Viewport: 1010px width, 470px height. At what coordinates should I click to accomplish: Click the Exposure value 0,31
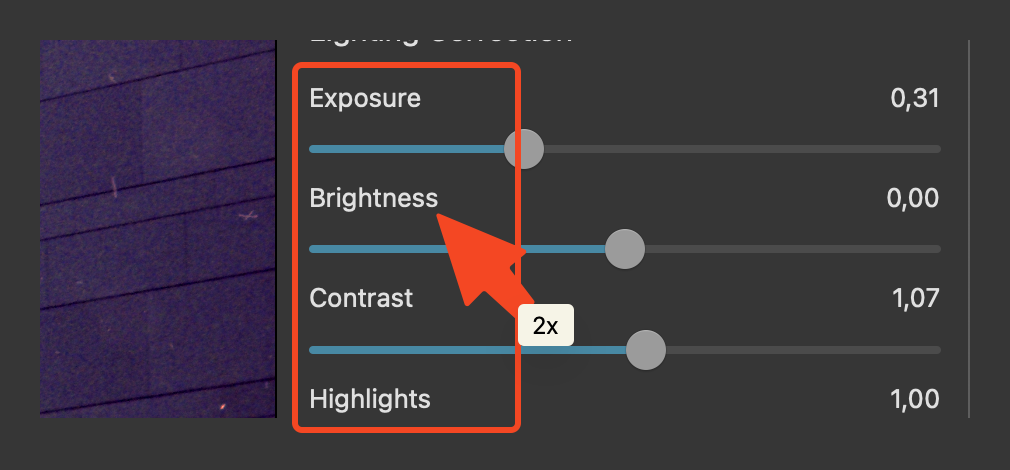(x=914, y=98)
